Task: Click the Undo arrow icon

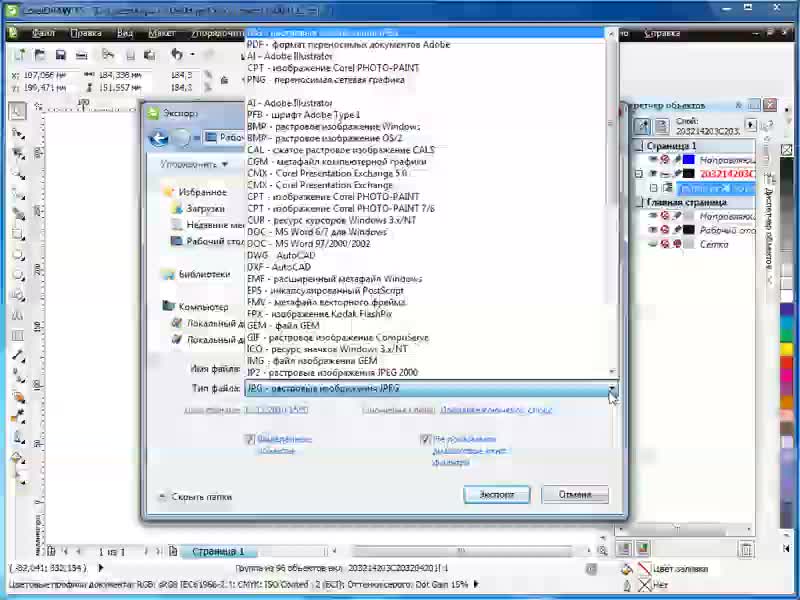Action: coord(177,54)
